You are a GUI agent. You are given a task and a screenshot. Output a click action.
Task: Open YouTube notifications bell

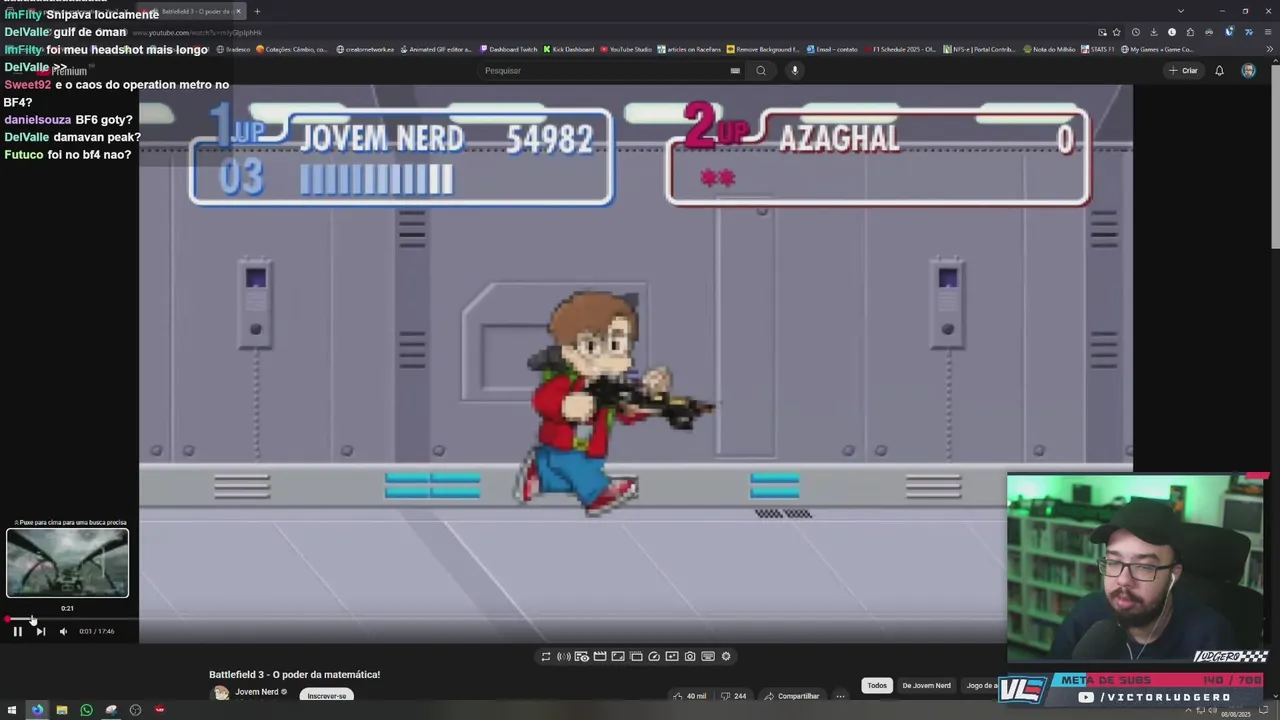pos(1219,70)
